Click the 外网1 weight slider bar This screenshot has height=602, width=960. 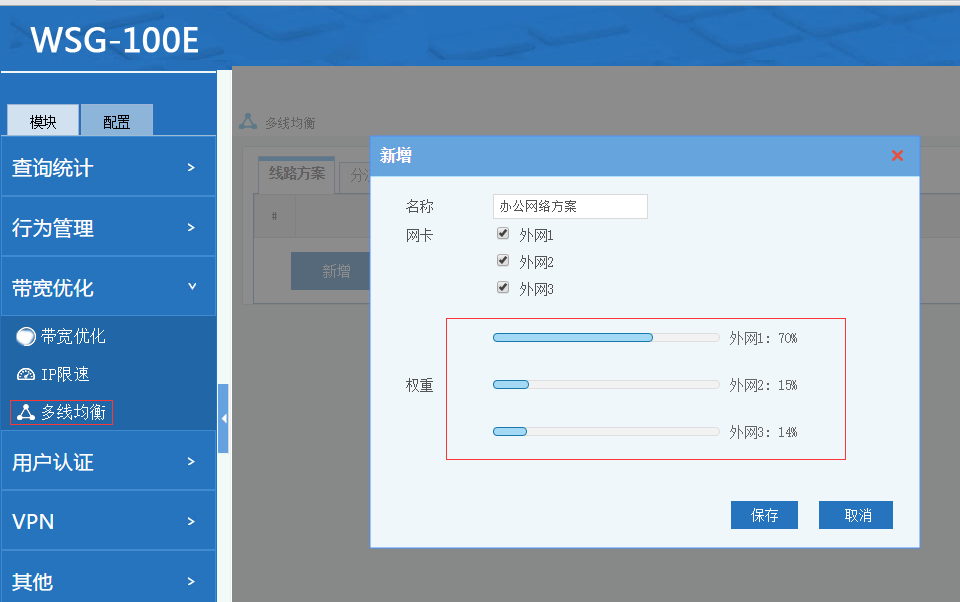click(606, 338)
